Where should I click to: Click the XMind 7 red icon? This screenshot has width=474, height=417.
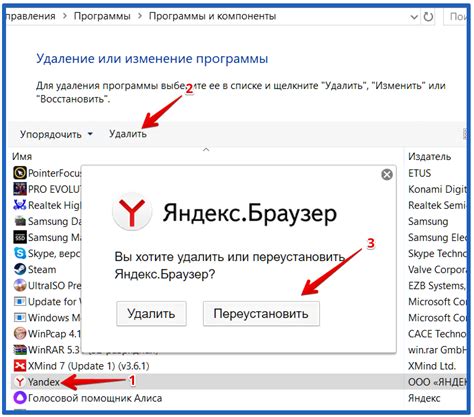[20, 366]
